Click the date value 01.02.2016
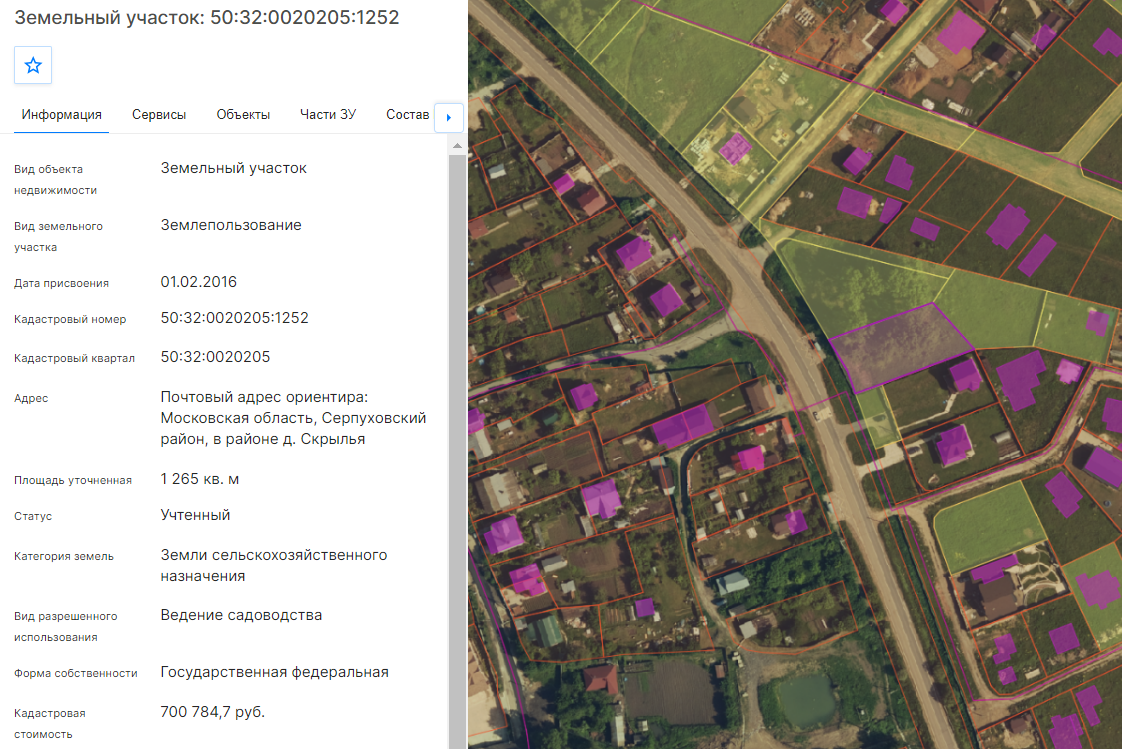Viewport: 1122px width, 749px height. tap(198, 282)
